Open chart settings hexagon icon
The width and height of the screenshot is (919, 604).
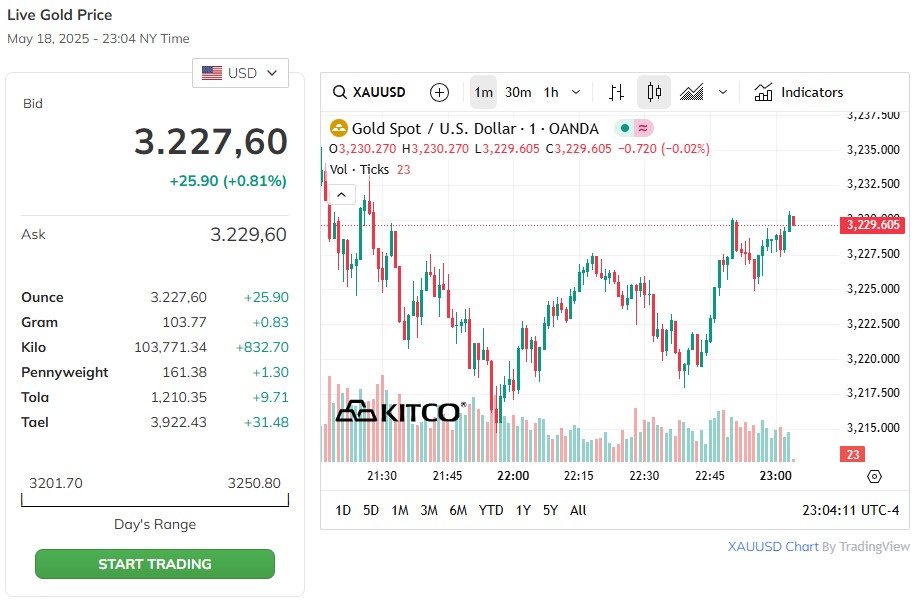874,476
